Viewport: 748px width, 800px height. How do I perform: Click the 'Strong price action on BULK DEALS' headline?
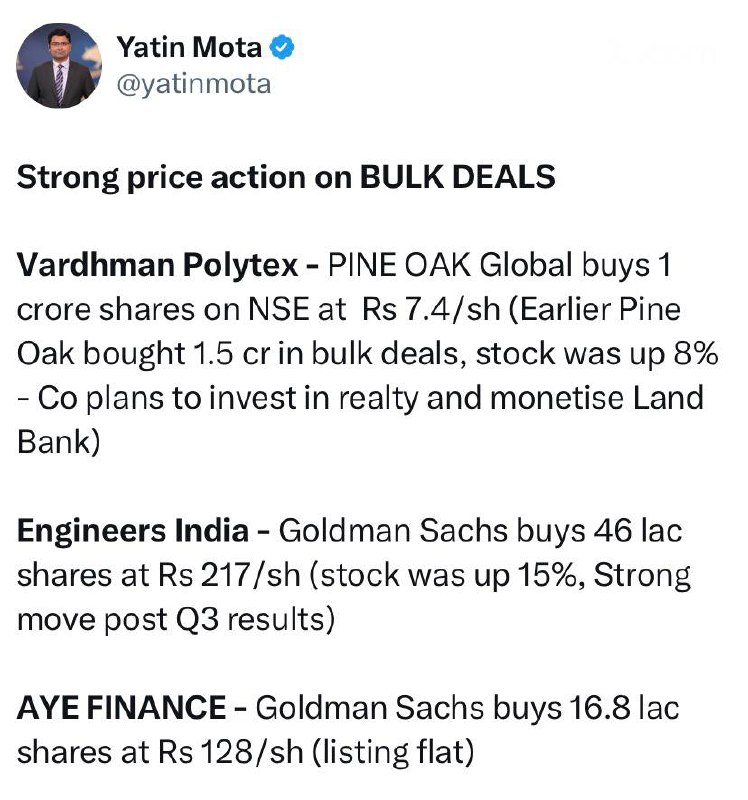[285, 177]
